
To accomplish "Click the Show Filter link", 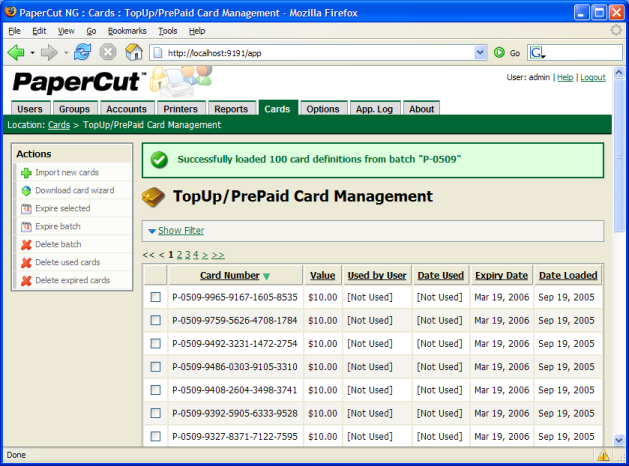I will [181, 231].
